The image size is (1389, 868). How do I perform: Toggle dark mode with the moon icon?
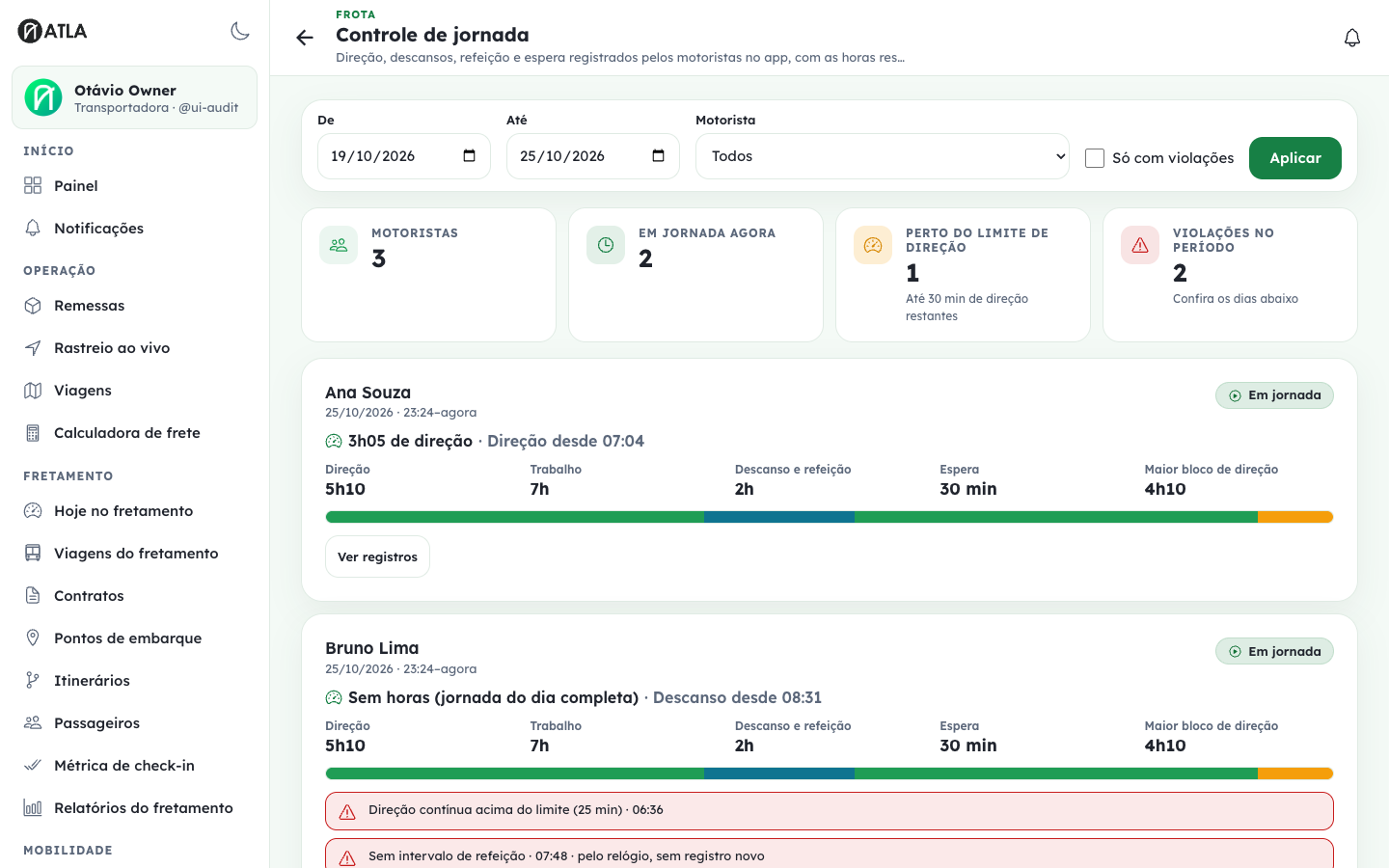(x=240, y=31)
